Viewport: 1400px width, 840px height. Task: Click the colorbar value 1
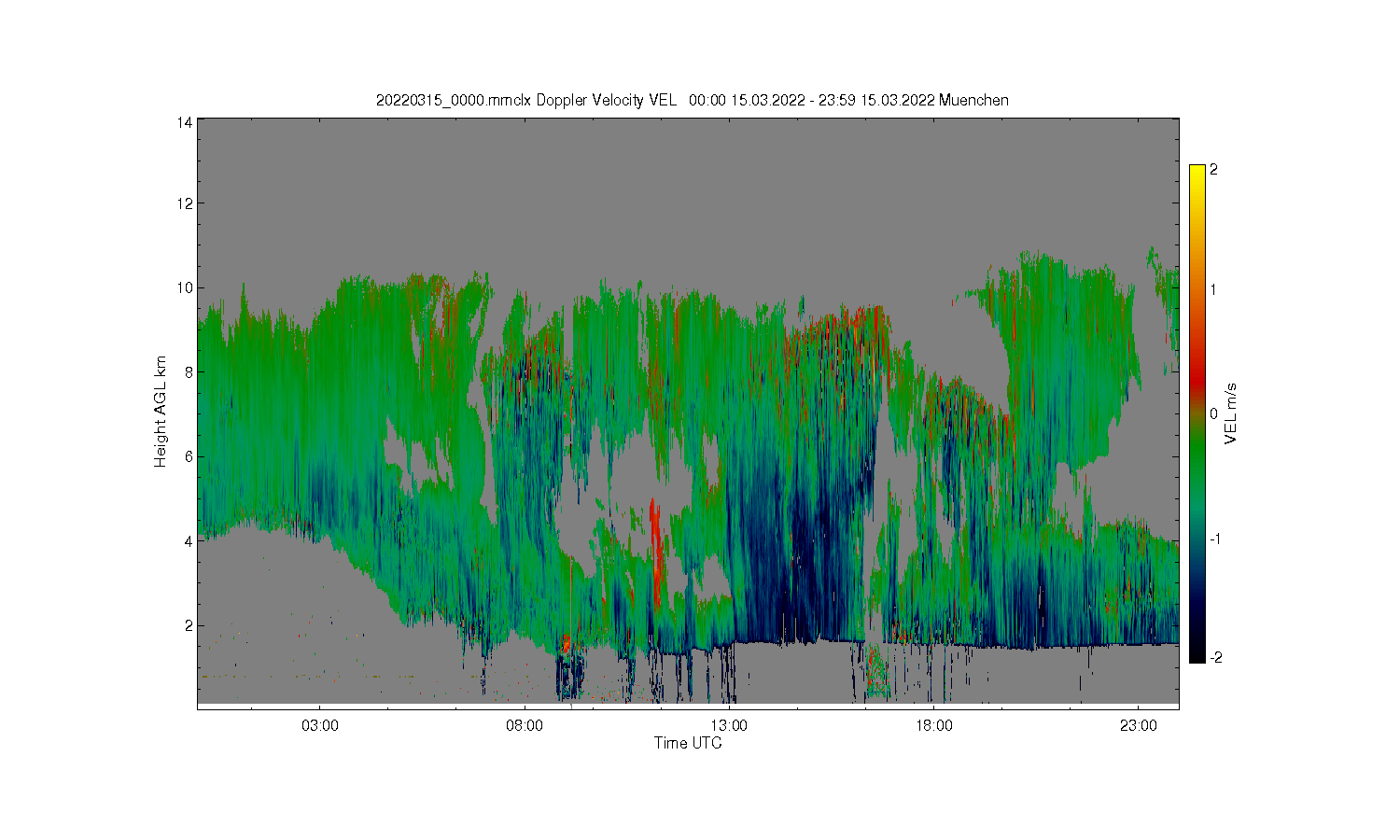pyautogui.click(x=1213, y=289)
